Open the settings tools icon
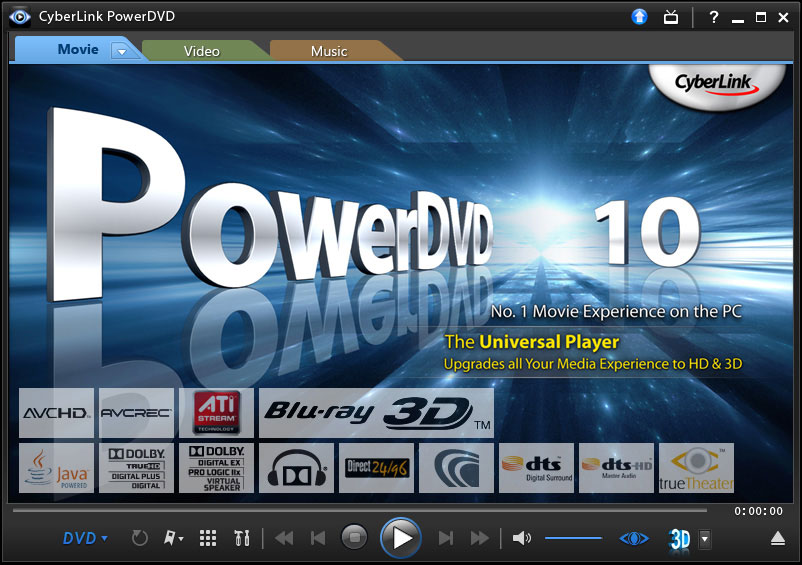The width and height of the screenshot is (802, 565). 241,538
